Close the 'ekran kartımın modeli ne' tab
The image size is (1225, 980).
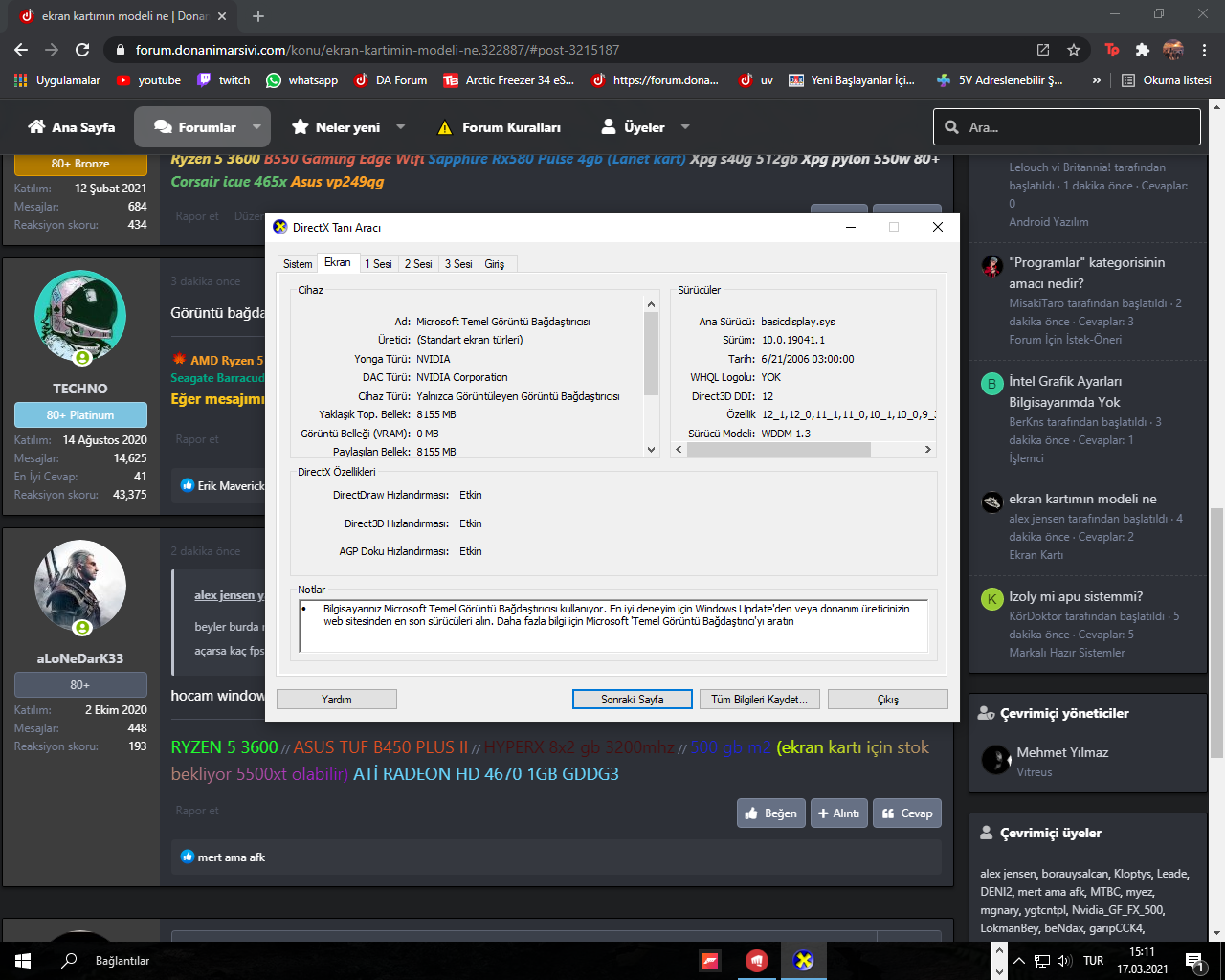222,16
